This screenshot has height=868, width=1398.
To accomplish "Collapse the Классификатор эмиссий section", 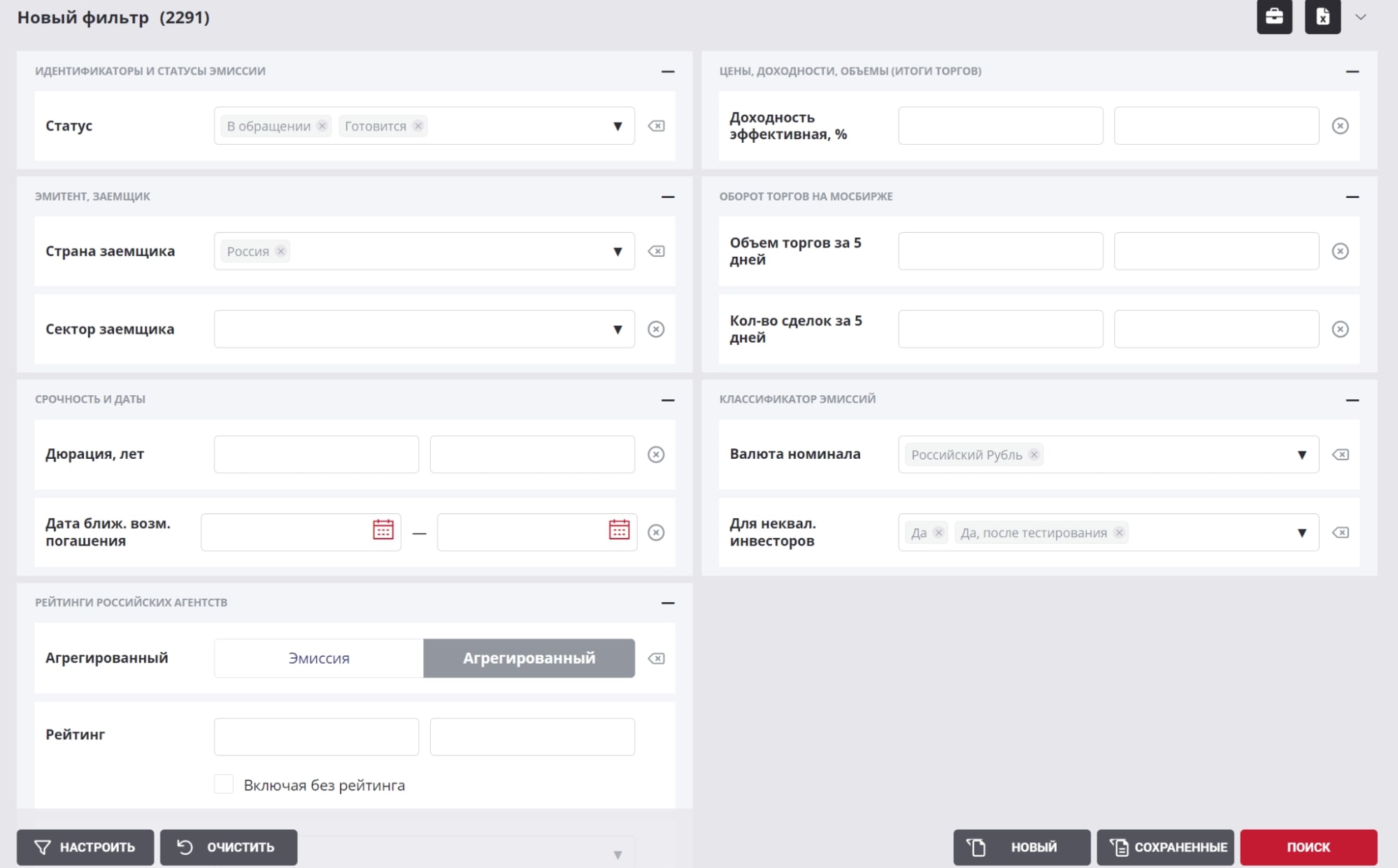I will pyautogui.click(x=1352, y=400).
